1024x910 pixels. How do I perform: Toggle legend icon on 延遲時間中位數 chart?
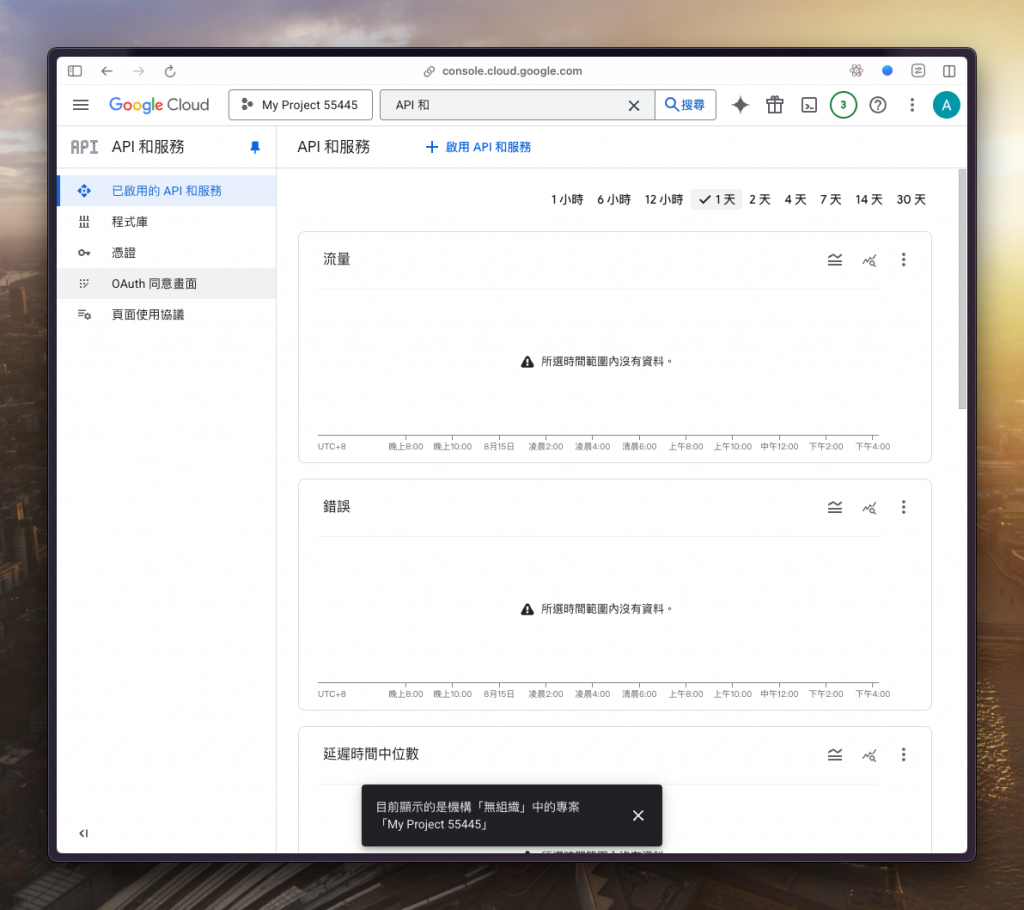click(x=835, y=755)
